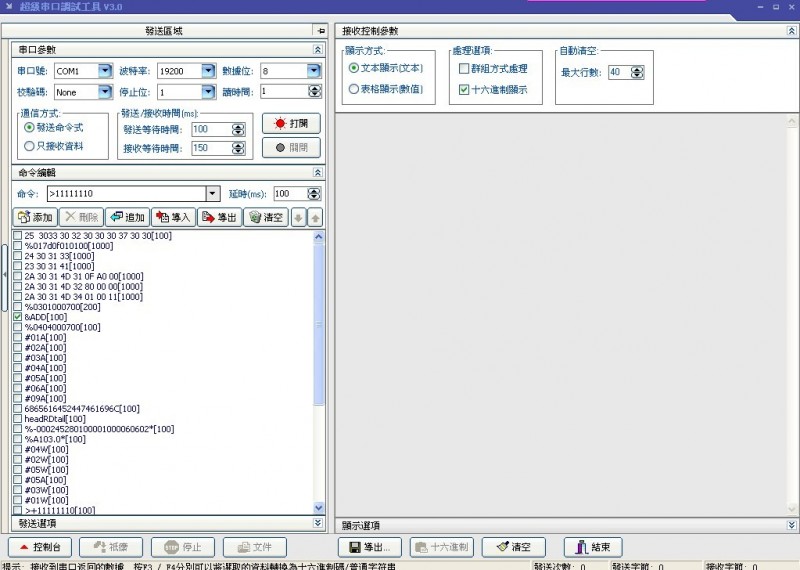The image size is (800, 570).
Task: Adjust the 接收等待時間 spinner
Action: point(238,148)
